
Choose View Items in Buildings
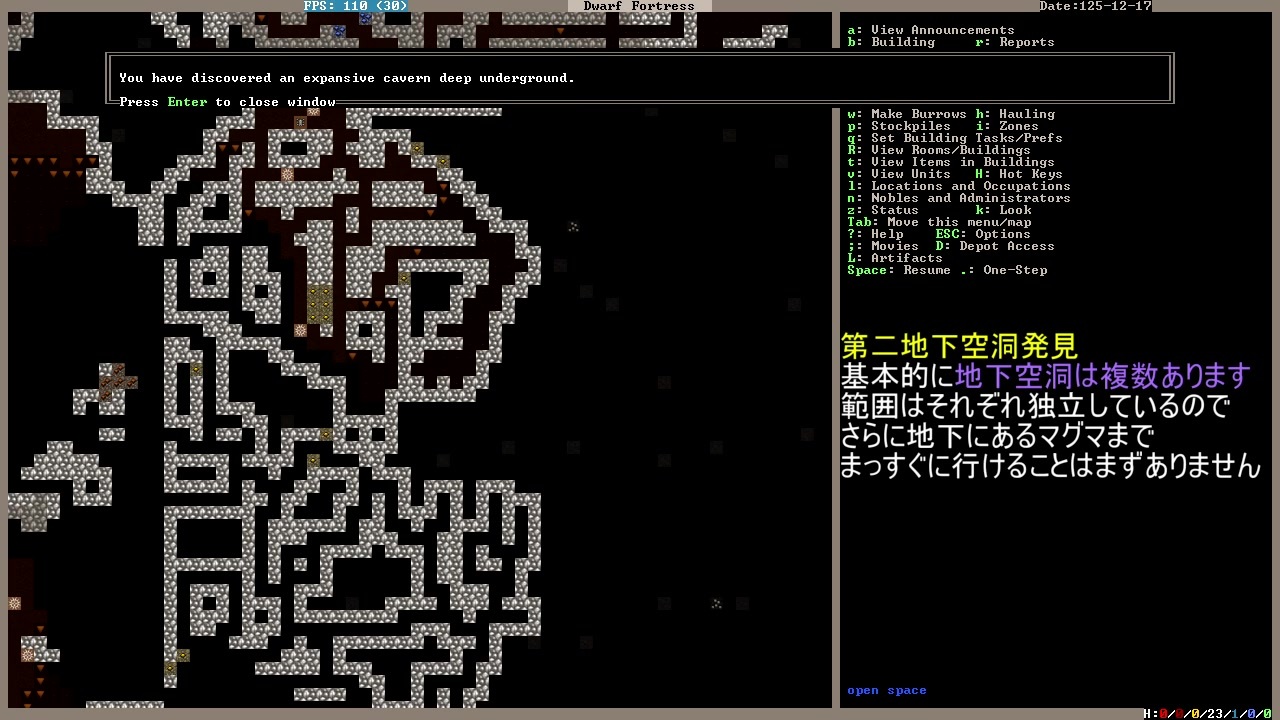[951, 162]
